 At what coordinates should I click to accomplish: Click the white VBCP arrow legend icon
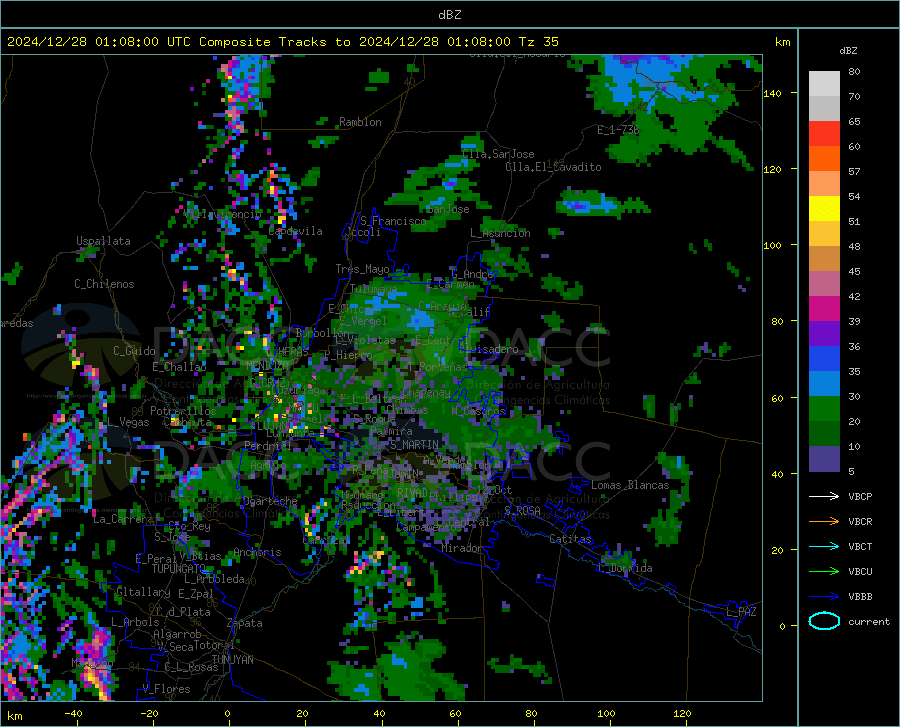[x=824, y=496]
